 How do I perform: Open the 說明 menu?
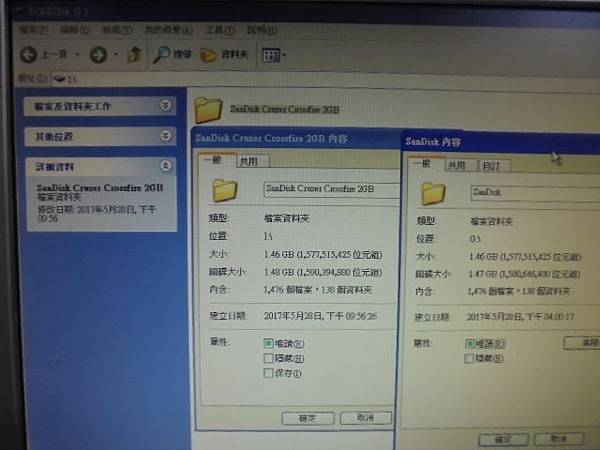262,30
